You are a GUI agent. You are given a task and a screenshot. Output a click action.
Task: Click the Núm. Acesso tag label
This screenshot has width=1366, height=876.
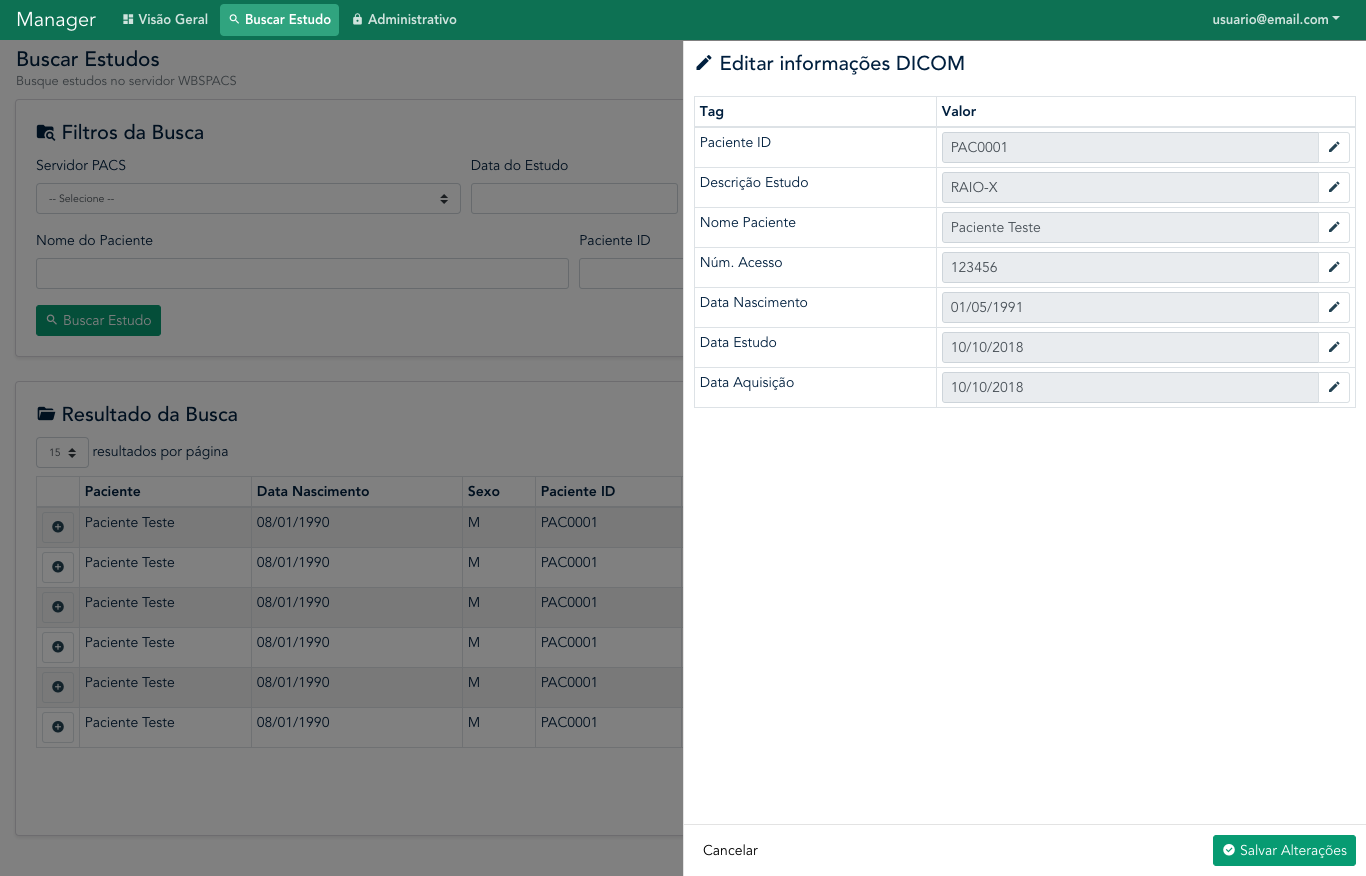(741, 262)
